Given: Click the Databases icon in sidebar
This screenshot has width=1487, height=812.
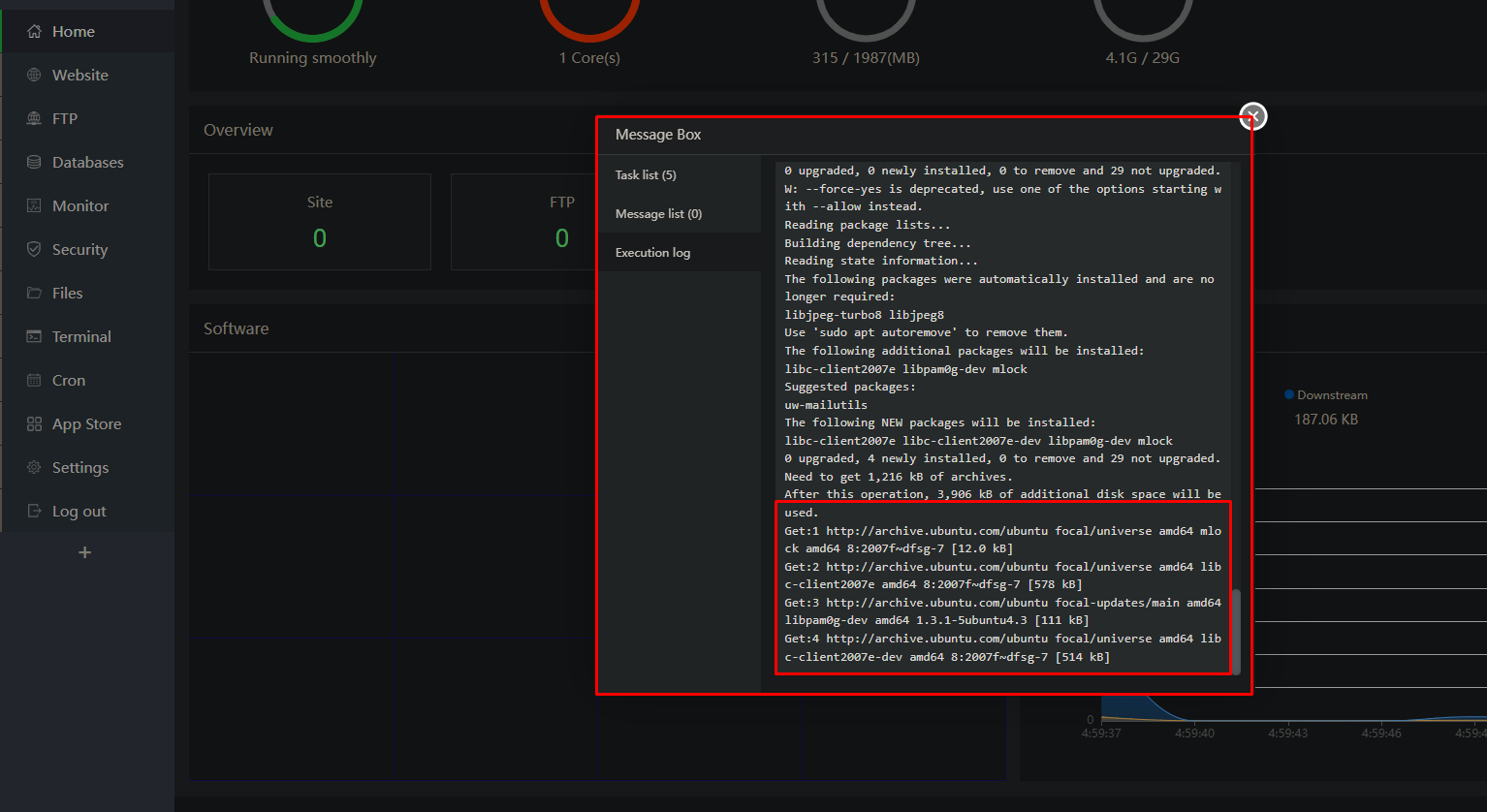Looking at the screenshot, I should click(34, 163).
